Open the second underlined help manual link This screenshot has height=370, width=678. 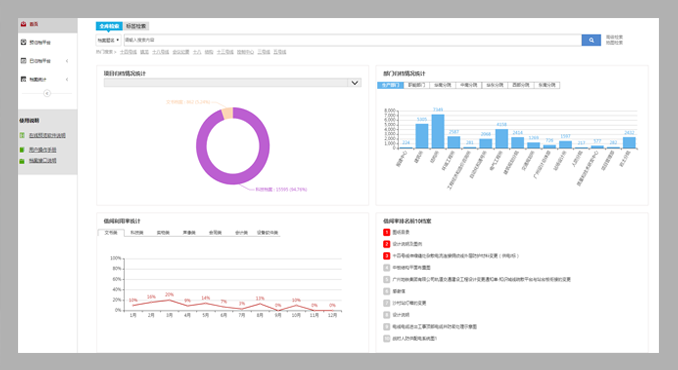pos(42,150)
